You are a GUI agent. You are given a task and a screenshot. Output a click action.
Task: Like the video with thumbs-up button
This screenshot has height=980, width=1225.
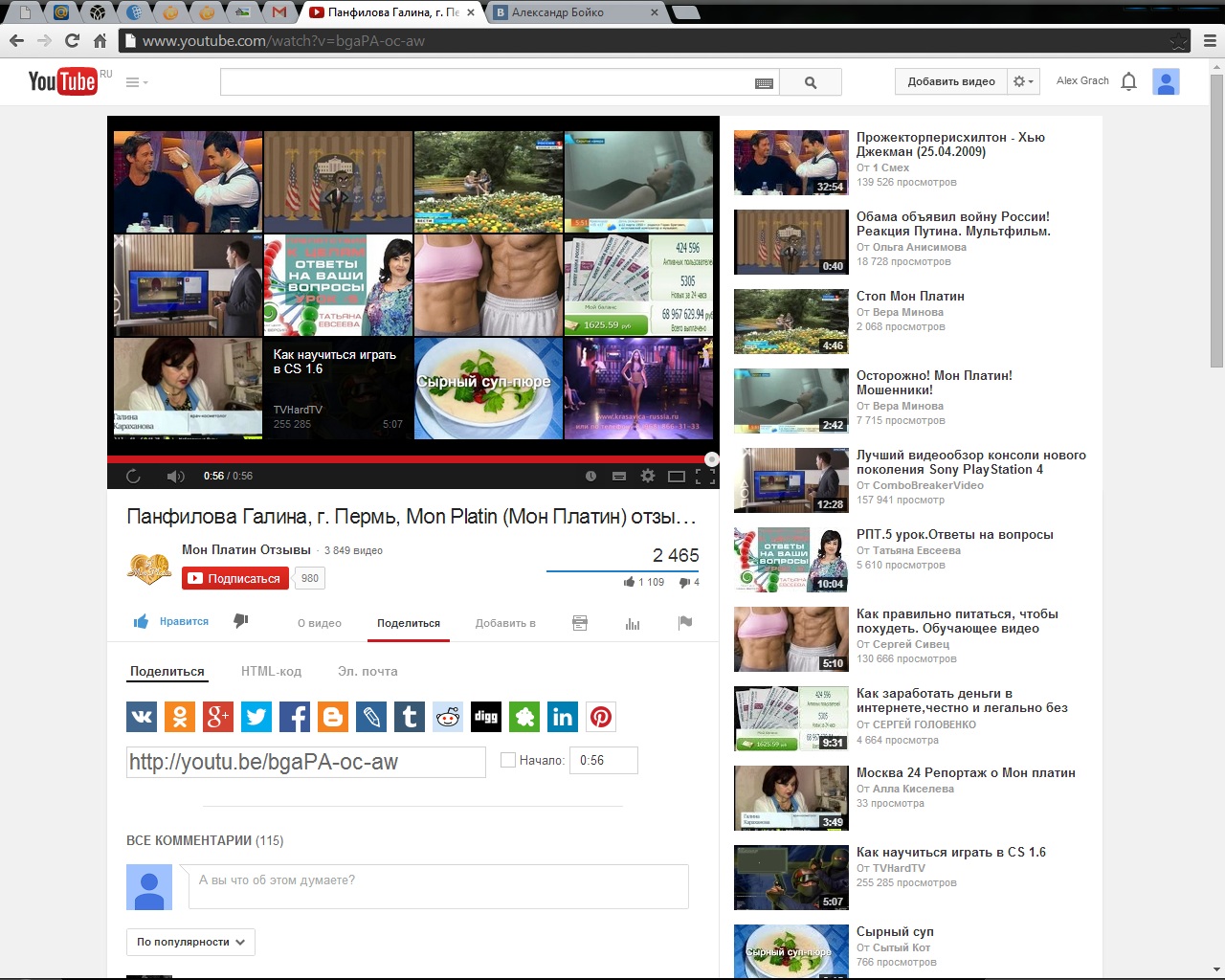coord(170,622)
